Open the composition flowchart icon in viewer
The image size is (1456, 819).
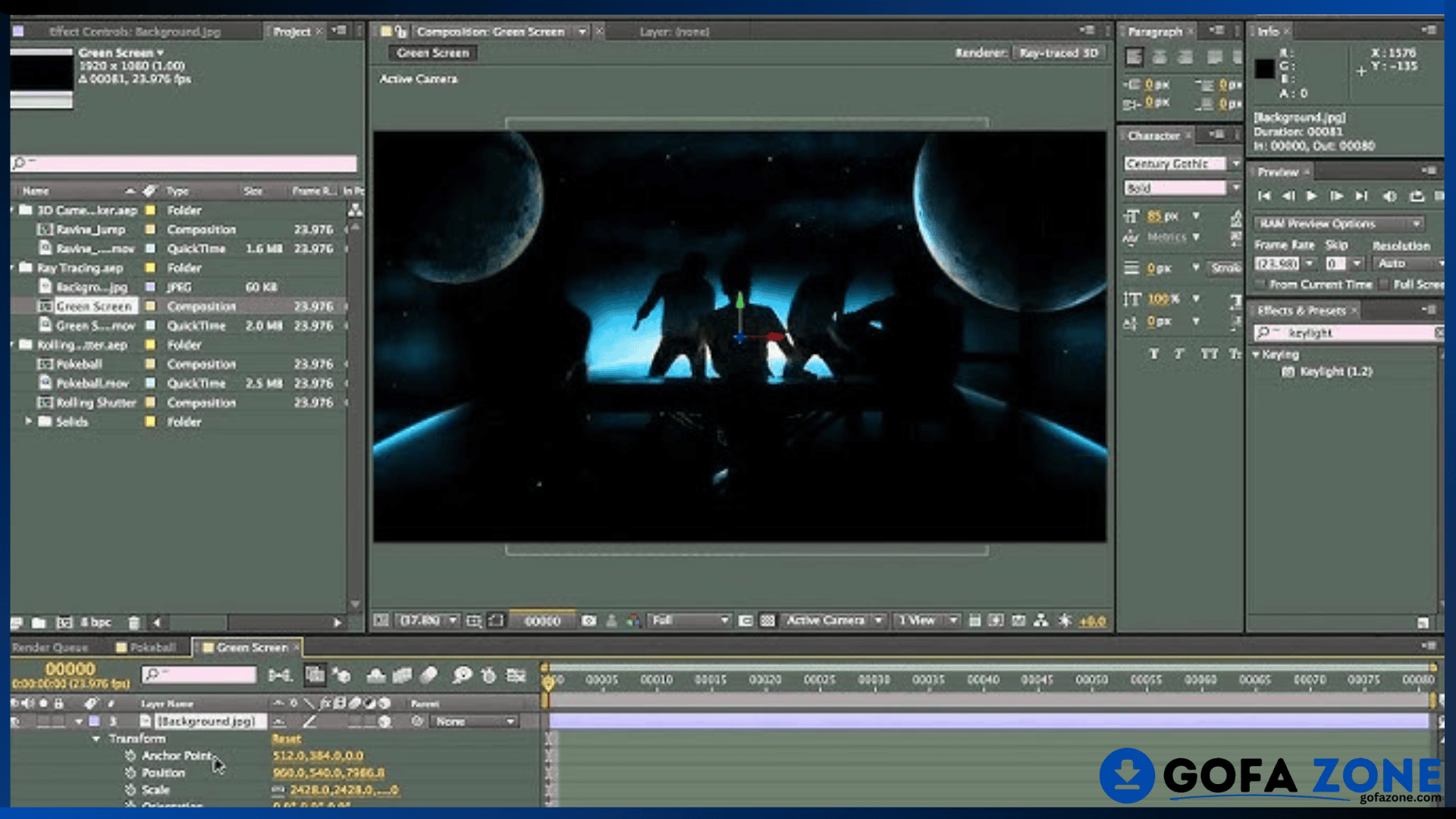[x=1041, y=620]
